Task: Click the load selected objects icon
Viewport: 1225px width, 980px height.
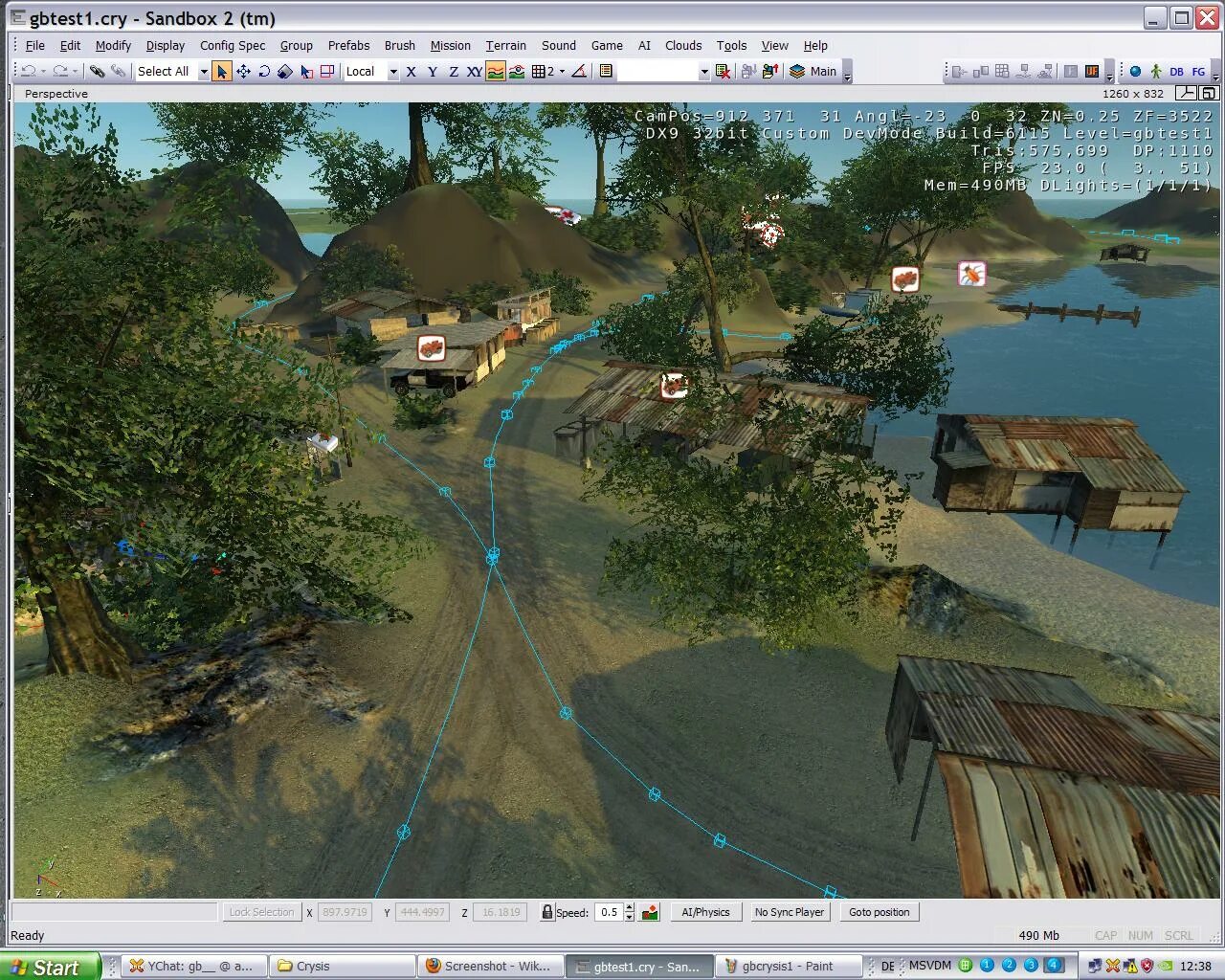Action: tap(769, 72)
